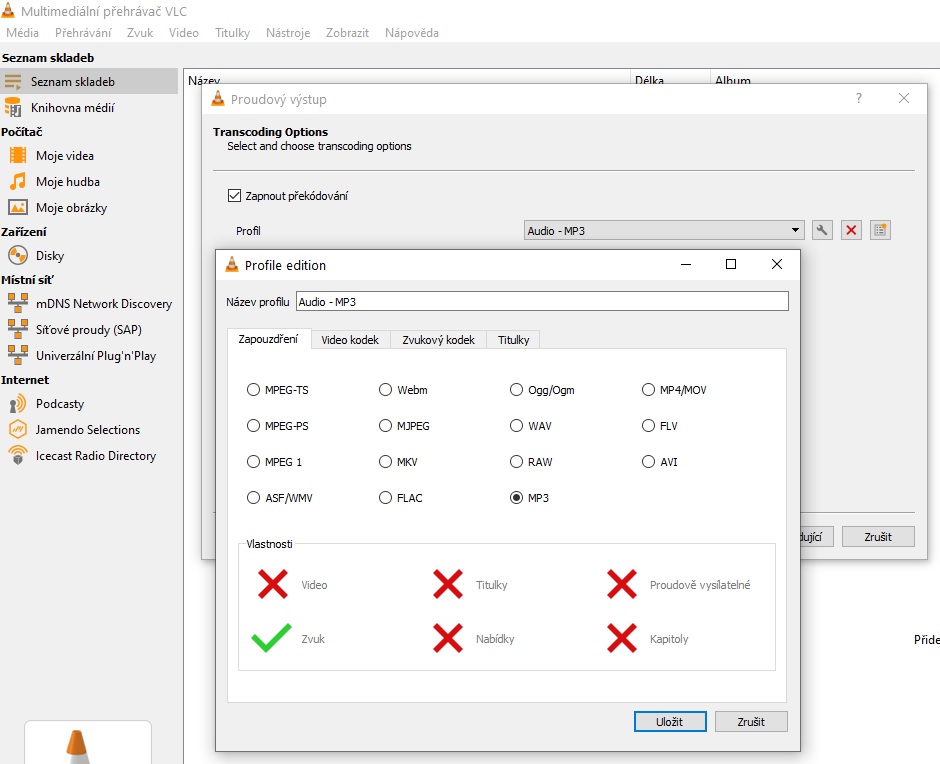Open the wrench edit profile icon

click(822, 230)
